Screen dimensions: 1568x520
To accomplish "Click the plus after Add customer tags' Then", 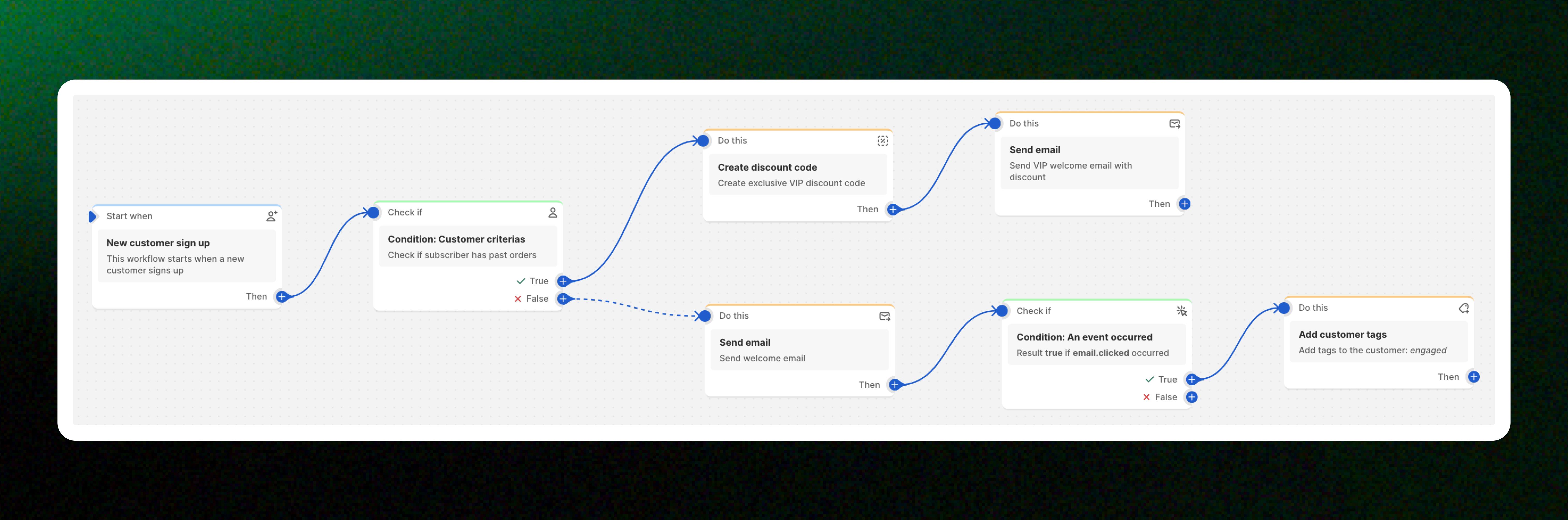I will pyautogui.click(x=1474, y=377).
